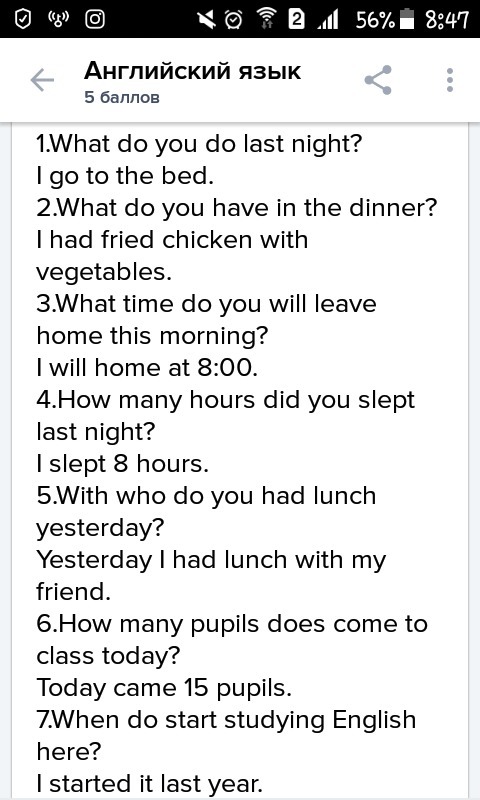The image size is (480, 800).
Task: Tap question 3 about leaving home
Action: [x=206, y=320]
